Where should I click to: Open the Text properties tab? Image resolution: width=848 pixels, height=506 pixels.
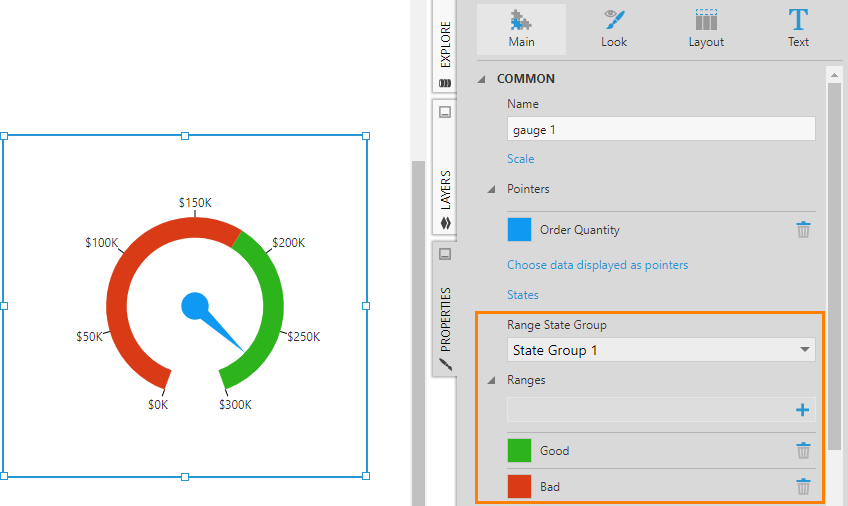pos(798,29)
